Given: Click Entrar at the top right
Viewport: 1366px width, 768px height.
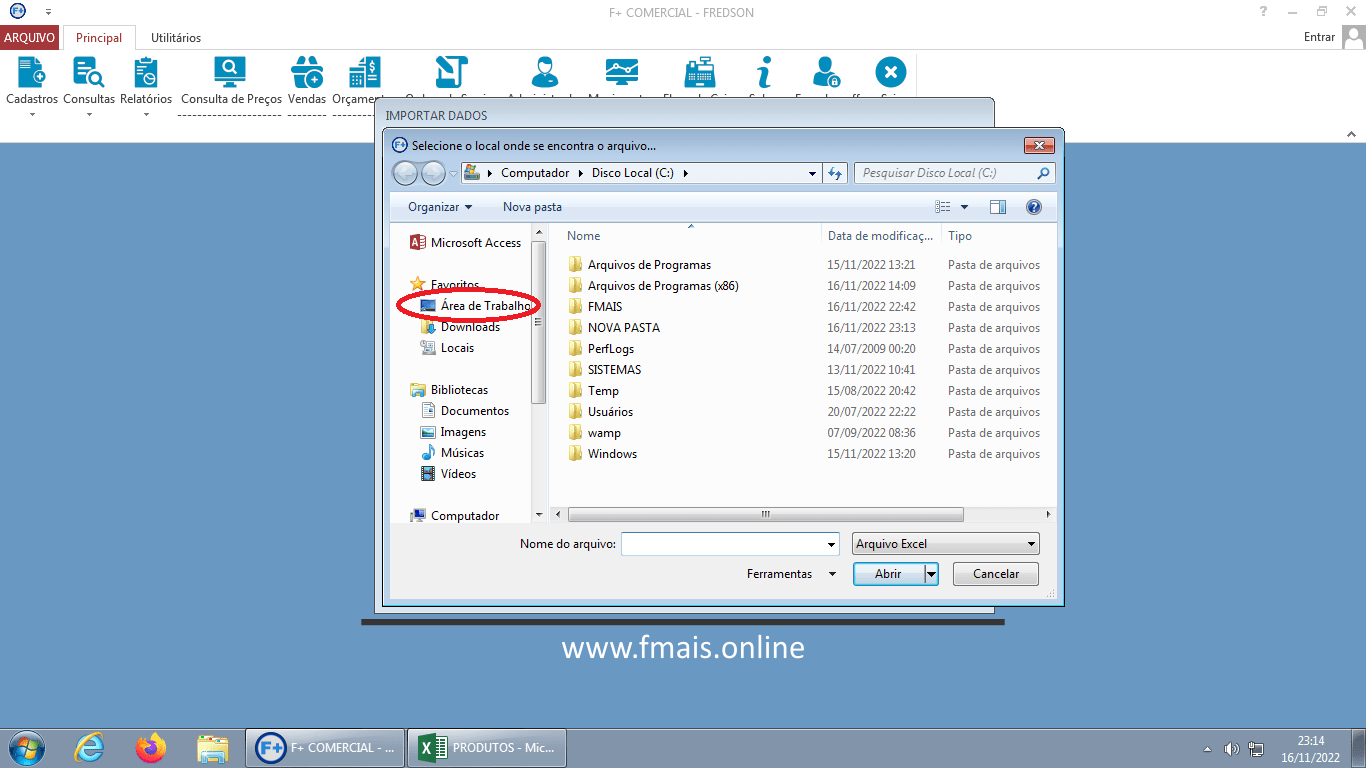Looking at the screenshot, I should pyautogui.click(x=1319, y=37).
